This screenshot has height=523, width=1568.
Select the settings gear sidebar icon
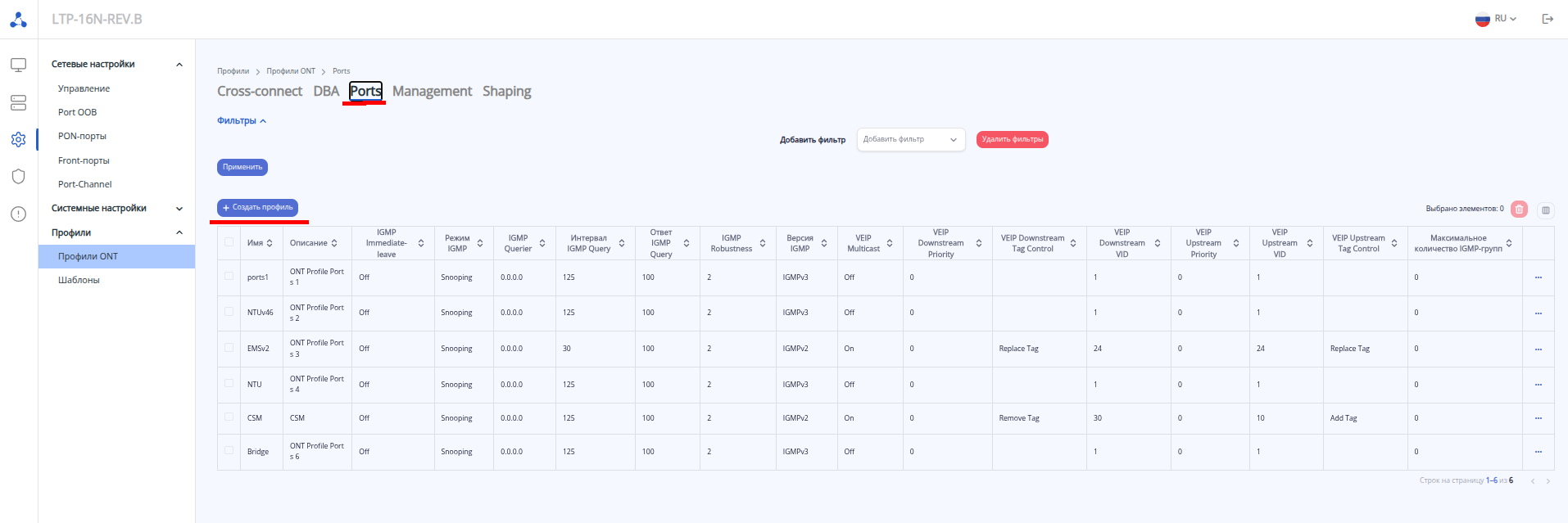pos(18,140)
